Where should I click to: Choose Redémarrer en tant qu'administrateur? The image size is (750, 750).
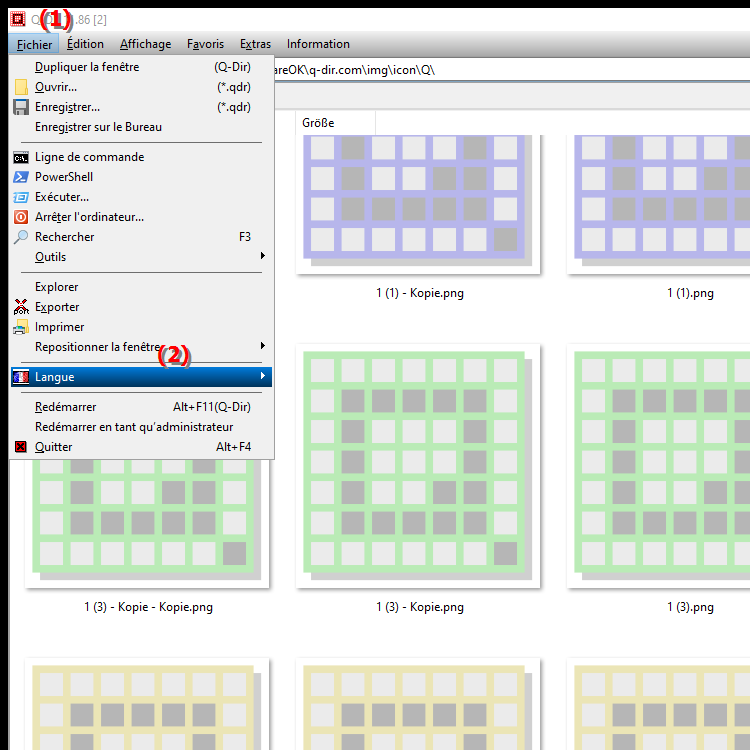[142, 427]
